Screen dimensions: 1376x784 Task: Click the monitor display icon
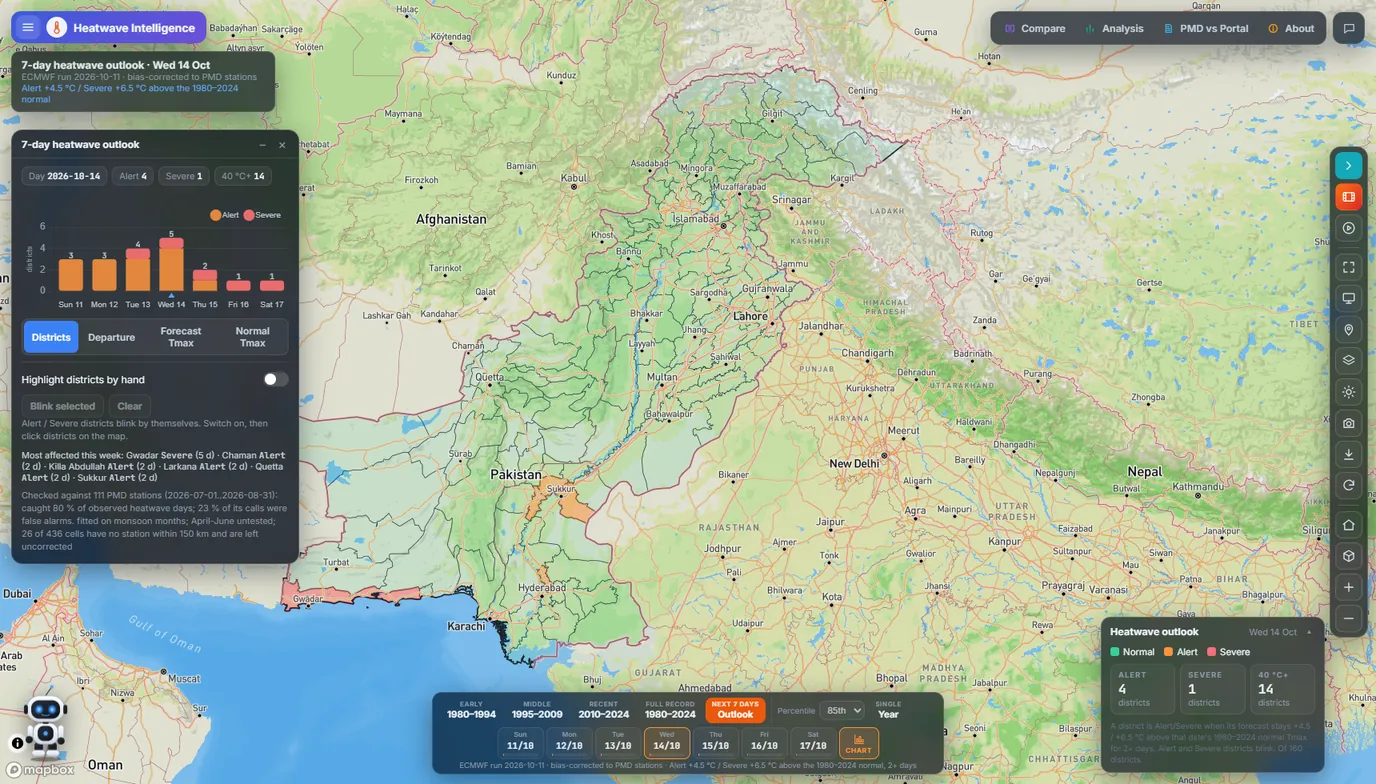[1348, 298]
